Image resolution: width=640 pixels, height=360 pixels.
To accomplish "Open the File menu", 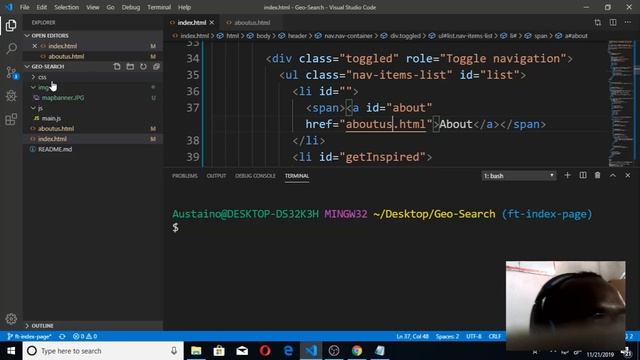I will (x=24, y=7).
